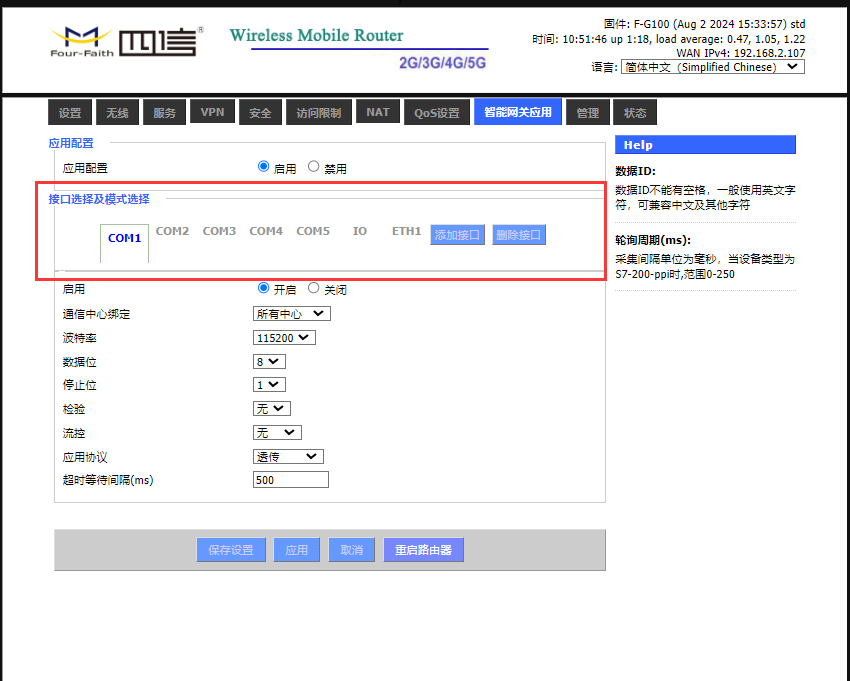
Task: Click the WAN IPv4 192.168.2.107 text
Action: (x=740, y=53)
